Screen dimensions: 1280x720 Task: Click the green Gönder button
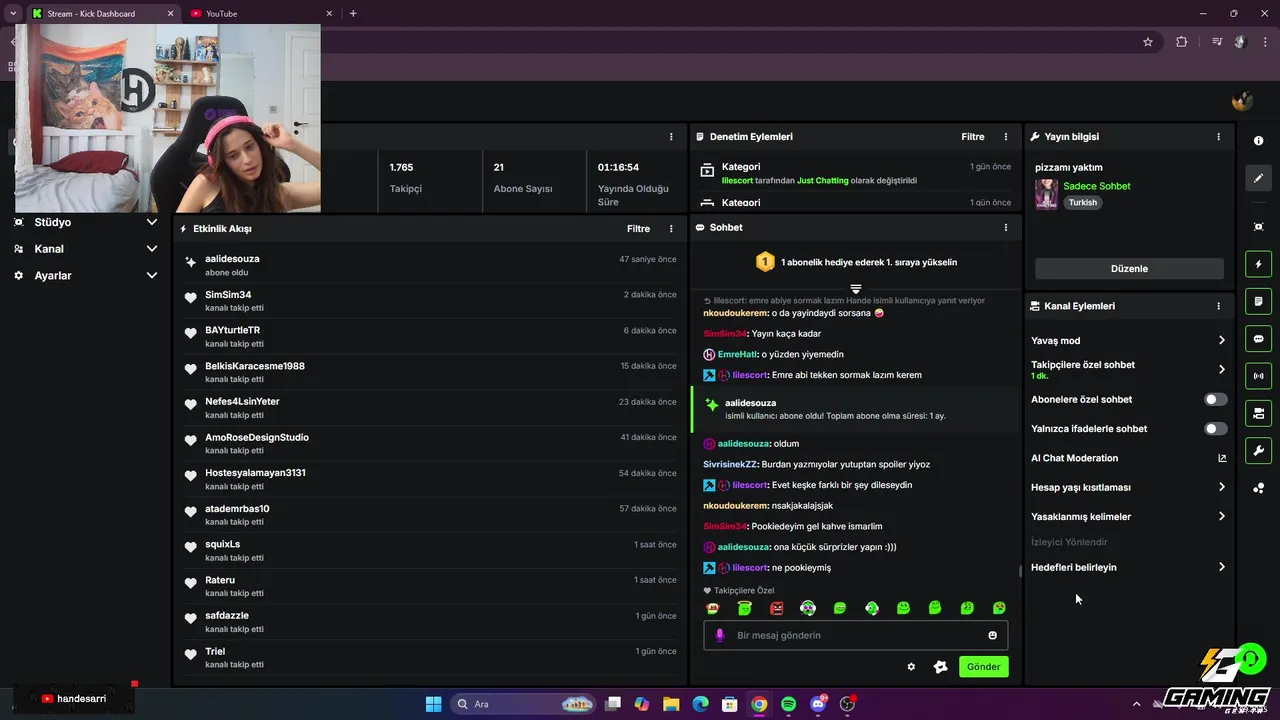click(x=983, y=667)
